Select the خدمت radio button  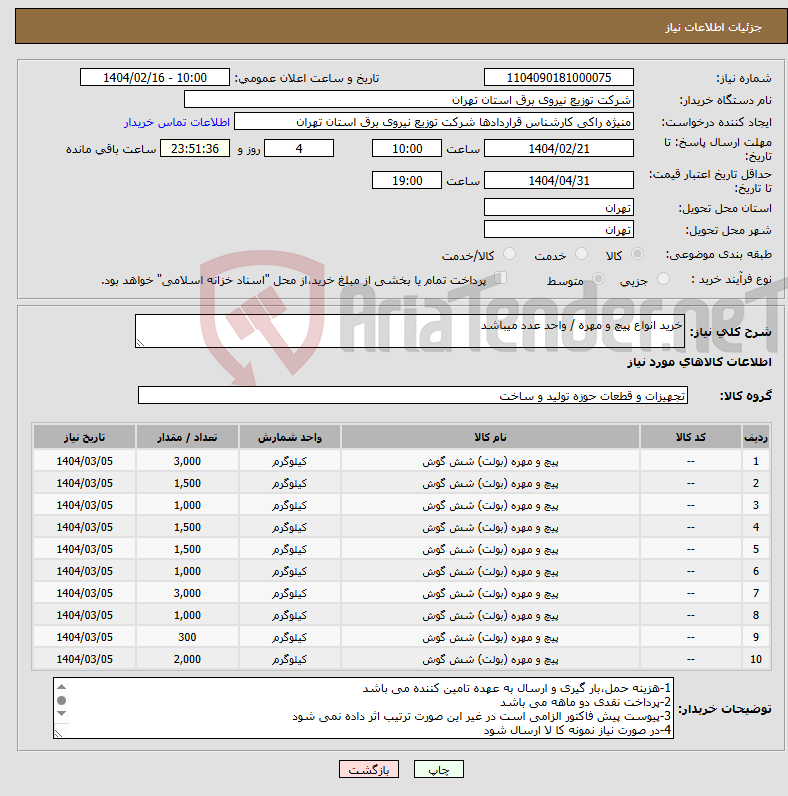tap(581, 253)
